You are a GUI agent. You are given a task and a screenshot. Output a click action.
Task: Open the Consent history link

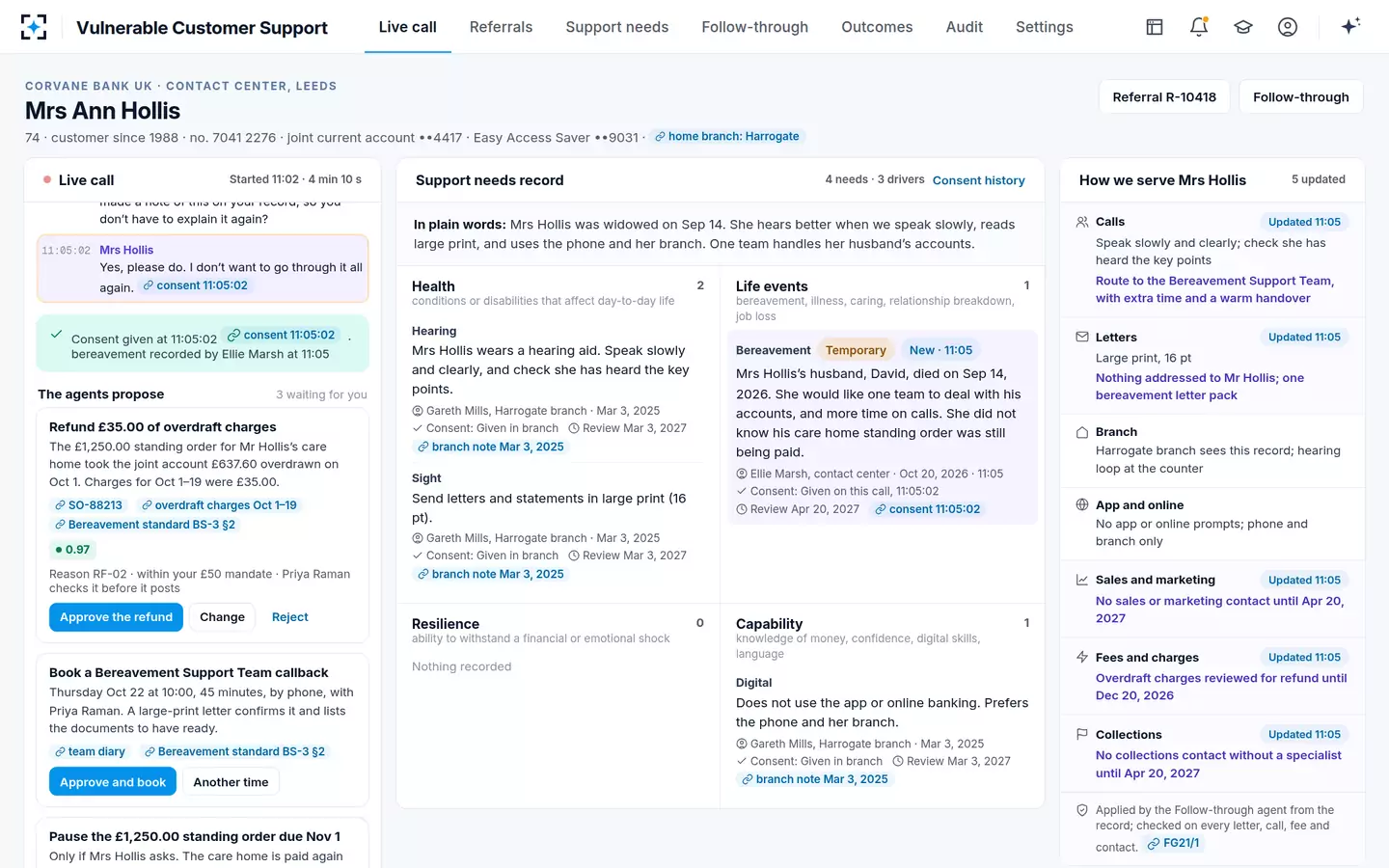(x=979, y=180)
